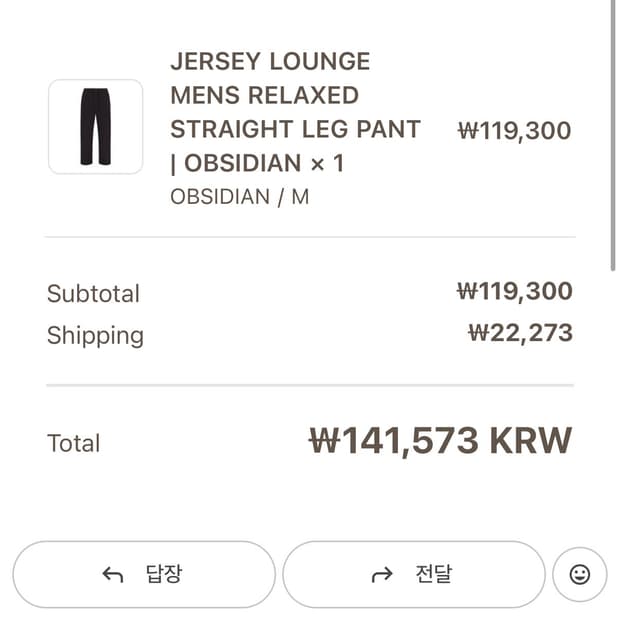620x620 pixels.
Task: Click the KRW currency code
Action: click(x=532, y=441)
